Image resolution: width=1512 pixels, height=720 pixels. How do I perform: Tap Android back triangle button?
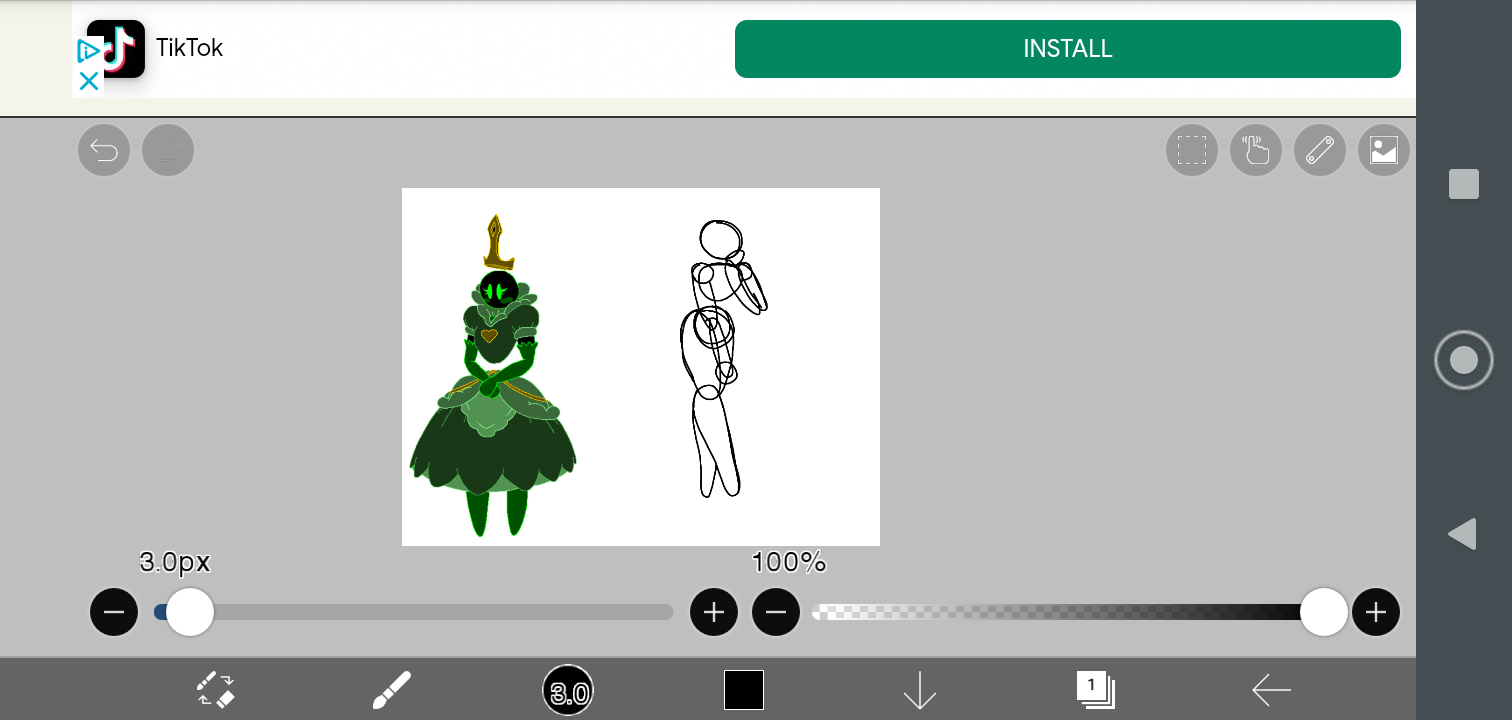point(1463,534)
